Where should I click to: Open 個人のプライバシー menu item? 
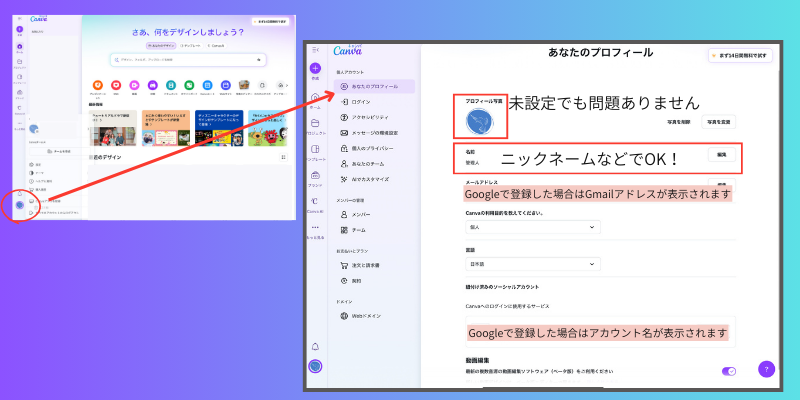(x=374, y=148)
